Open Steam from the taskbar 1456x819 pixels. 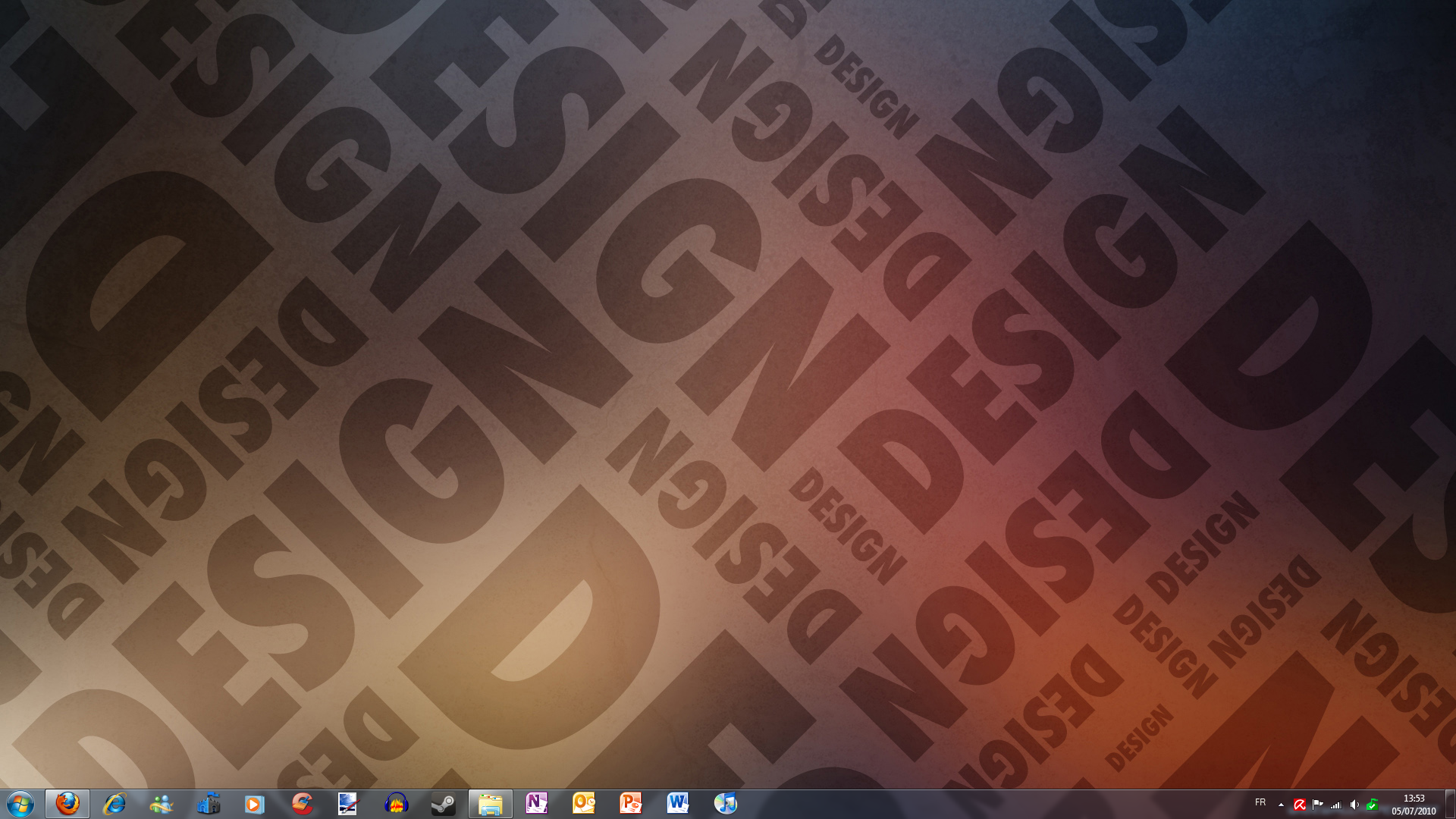443,804
